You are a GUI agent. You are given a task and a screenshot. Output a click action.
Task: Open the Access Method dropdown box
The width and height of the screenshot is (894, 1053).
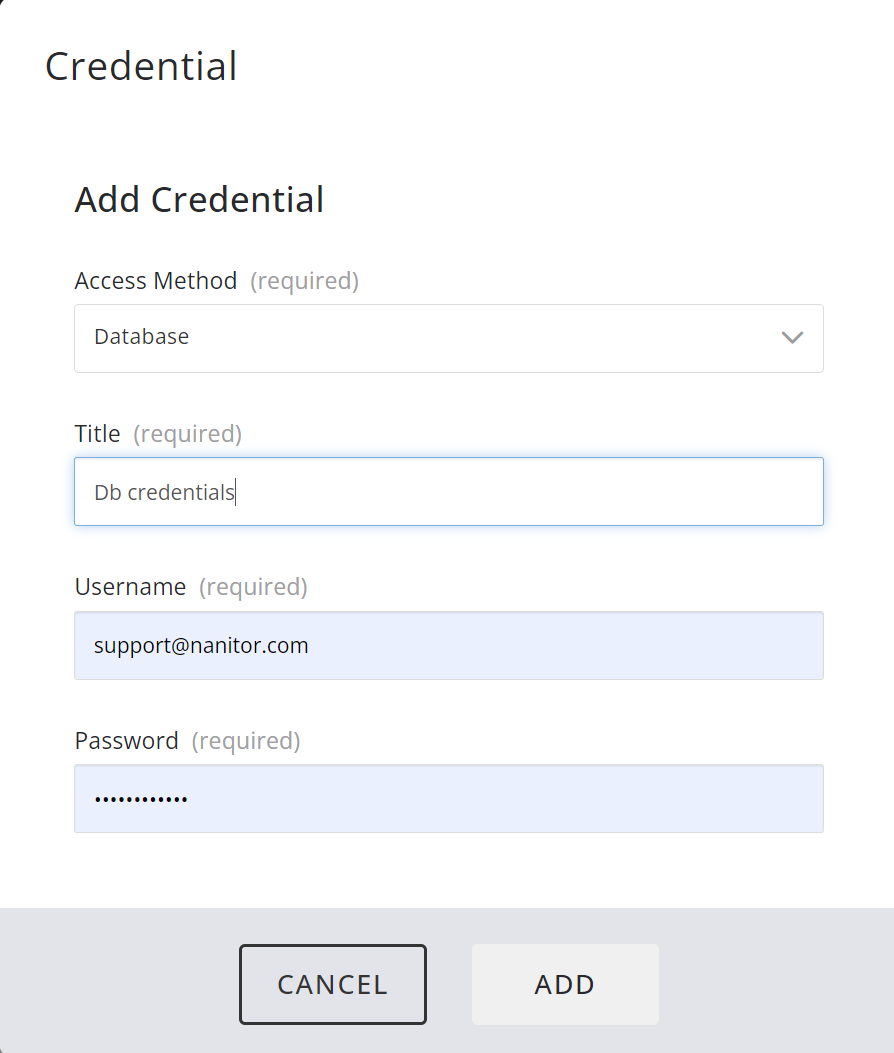pos(448,338)
